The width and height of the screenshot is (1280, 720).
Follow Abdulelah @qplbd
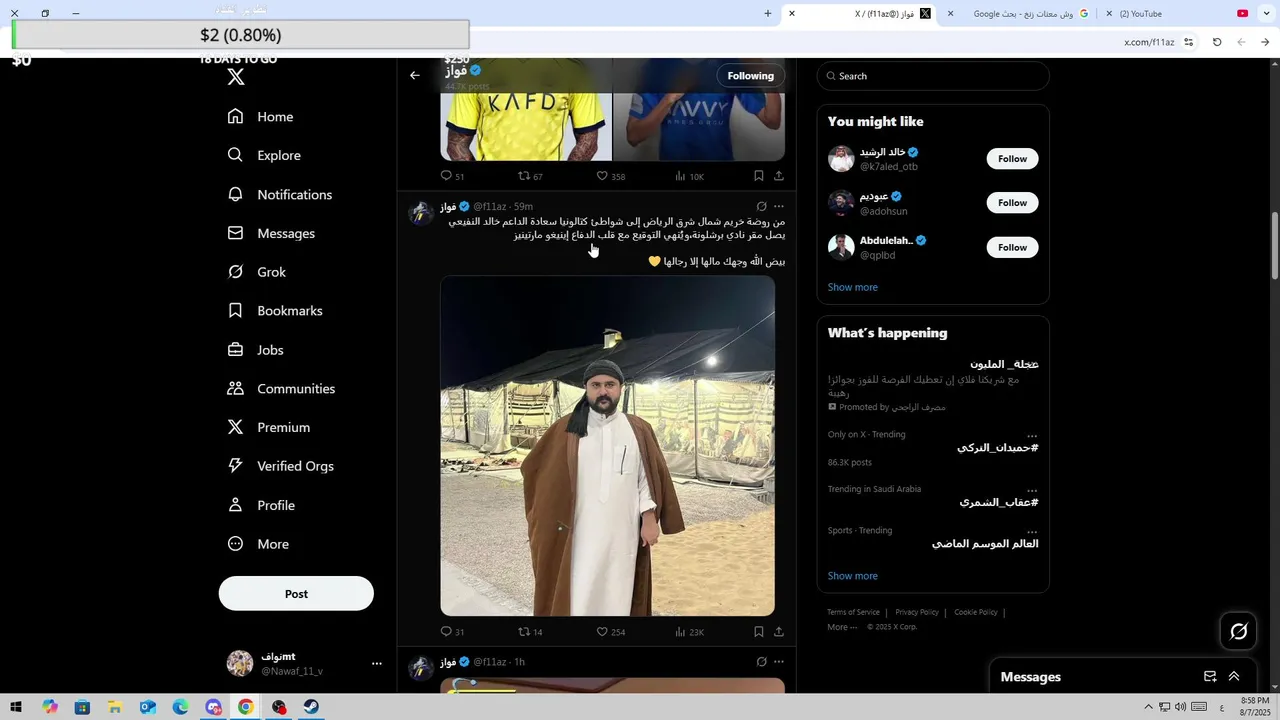[1012, 247]
